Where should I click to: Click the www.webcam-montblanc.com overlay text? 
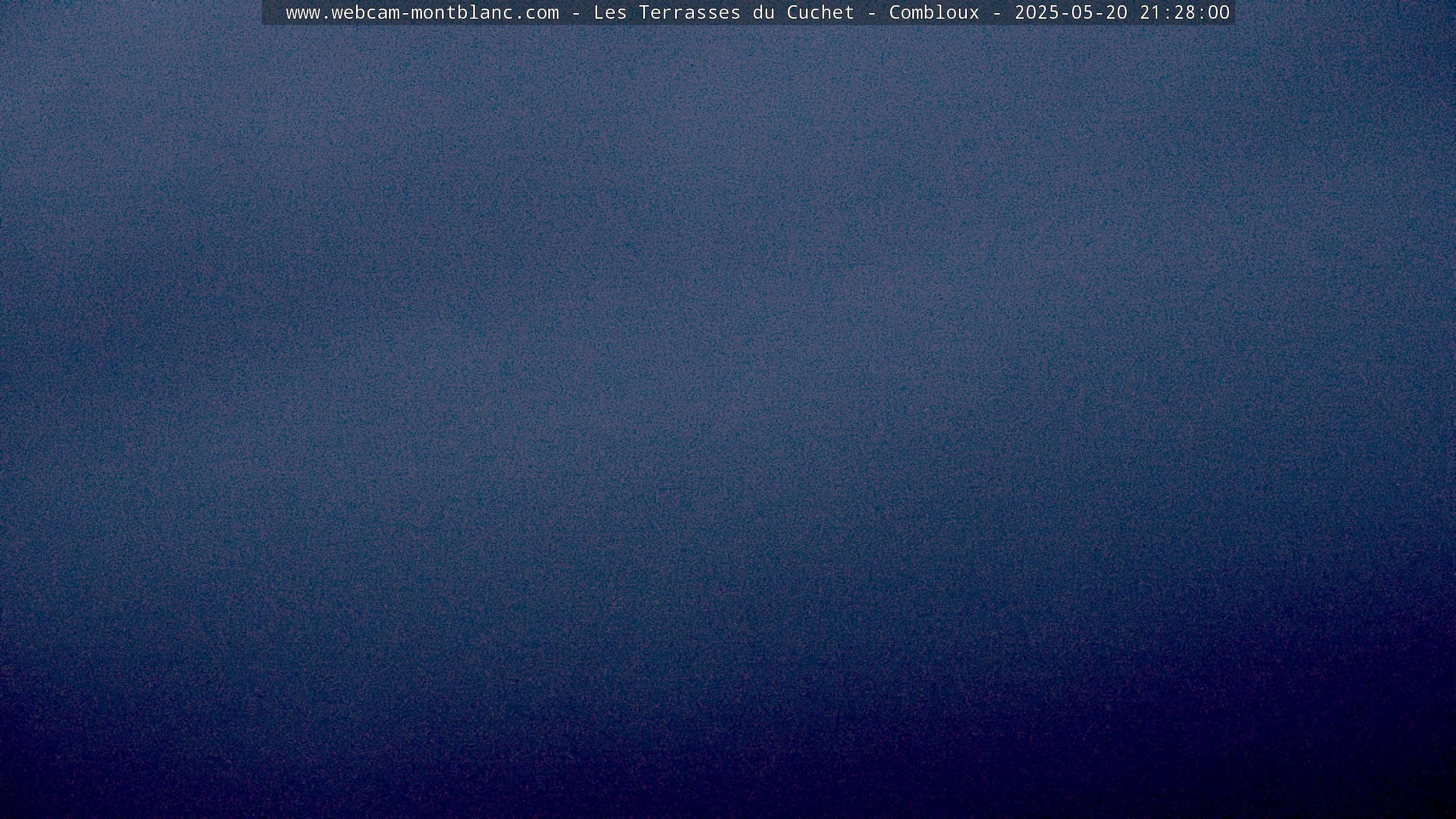click(x=423, y=13)
